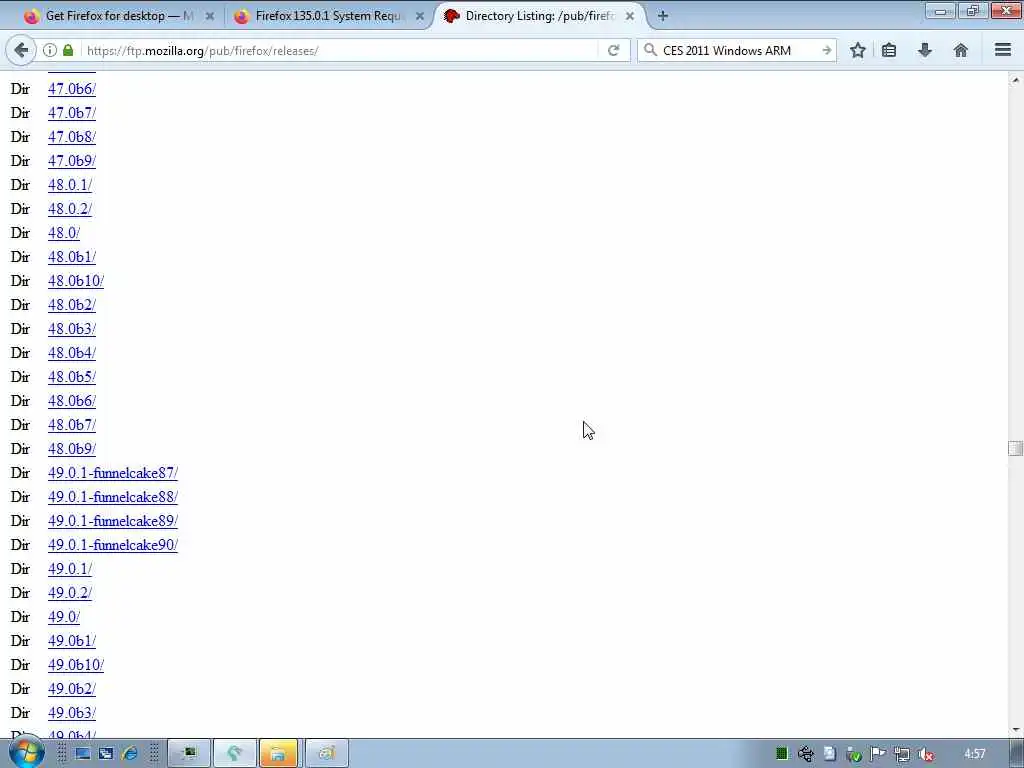This screenshot has height=768, width=1024.
Task: Reload the current page
Action: [613, 50]
